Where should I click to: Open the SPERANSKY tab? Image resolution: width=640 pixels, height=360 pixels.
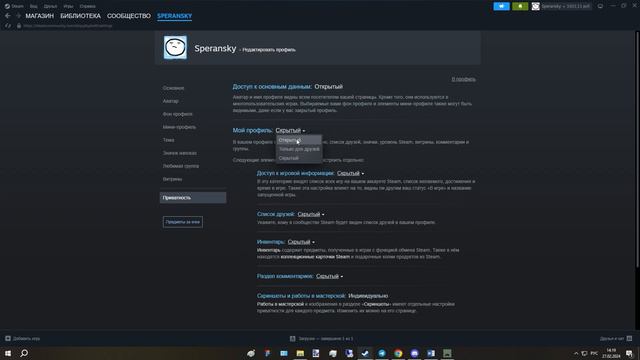pyautogui.click(x=175, y=16)
